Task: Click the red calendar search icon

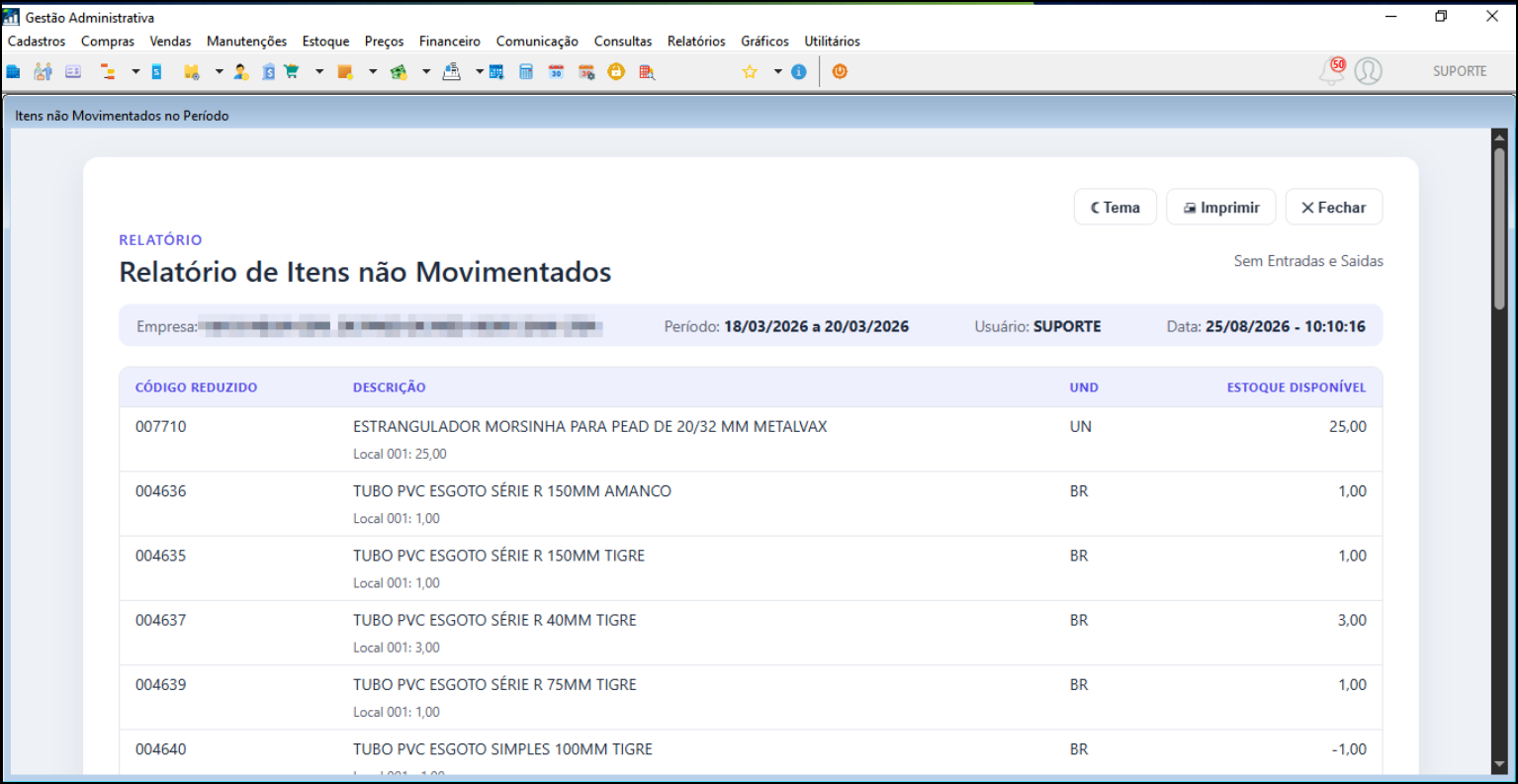Action: [x=647, y=71]
